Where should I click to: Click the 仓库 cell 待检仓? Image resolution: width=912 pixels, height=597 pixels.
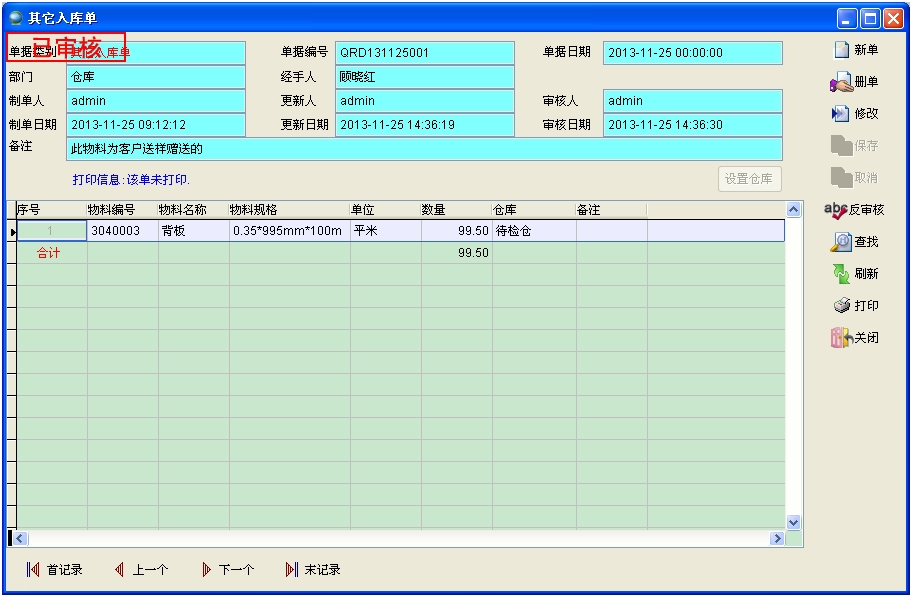(533, 231)
